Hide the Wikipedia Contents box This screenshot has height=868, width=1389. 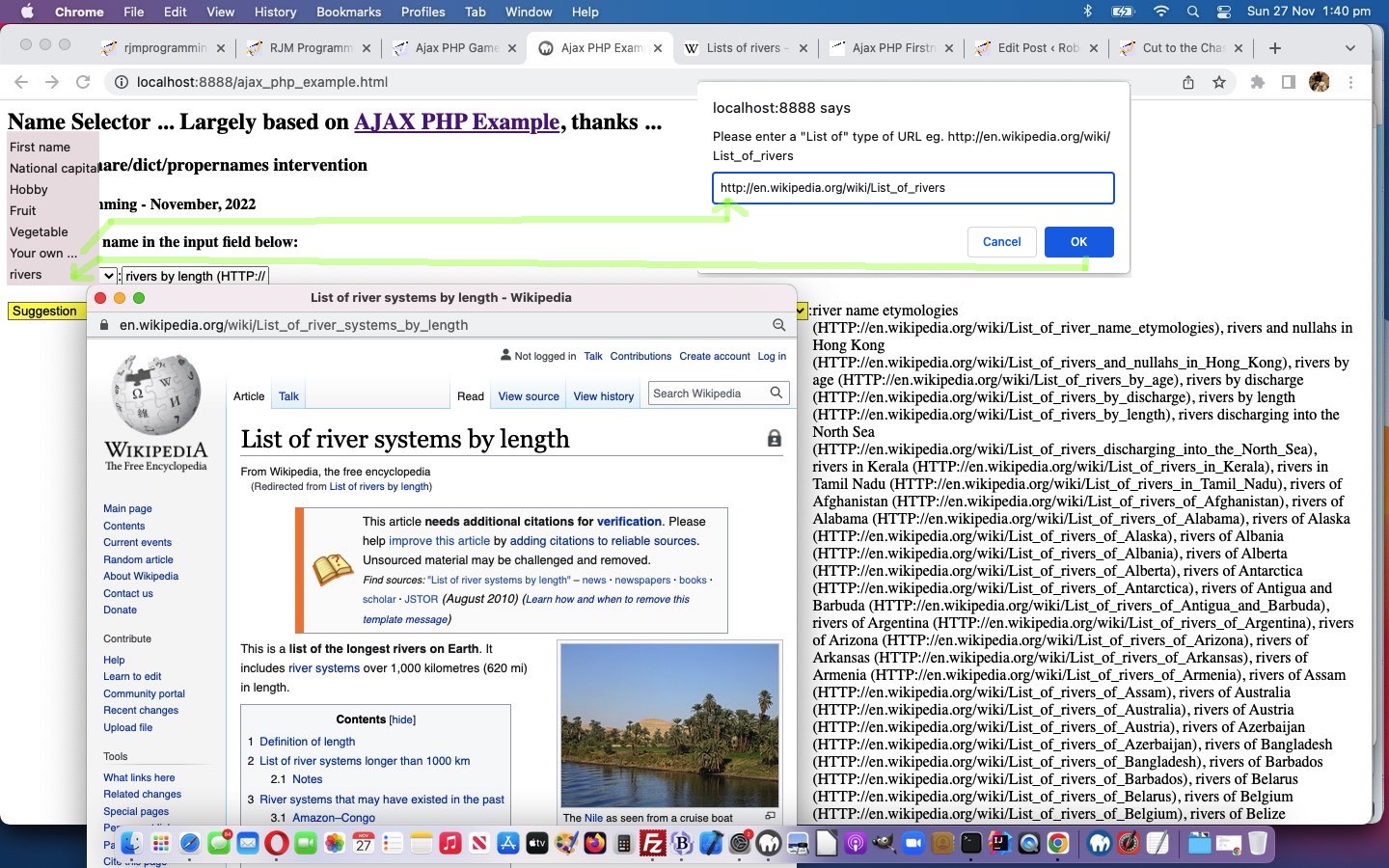coord(402,719)
